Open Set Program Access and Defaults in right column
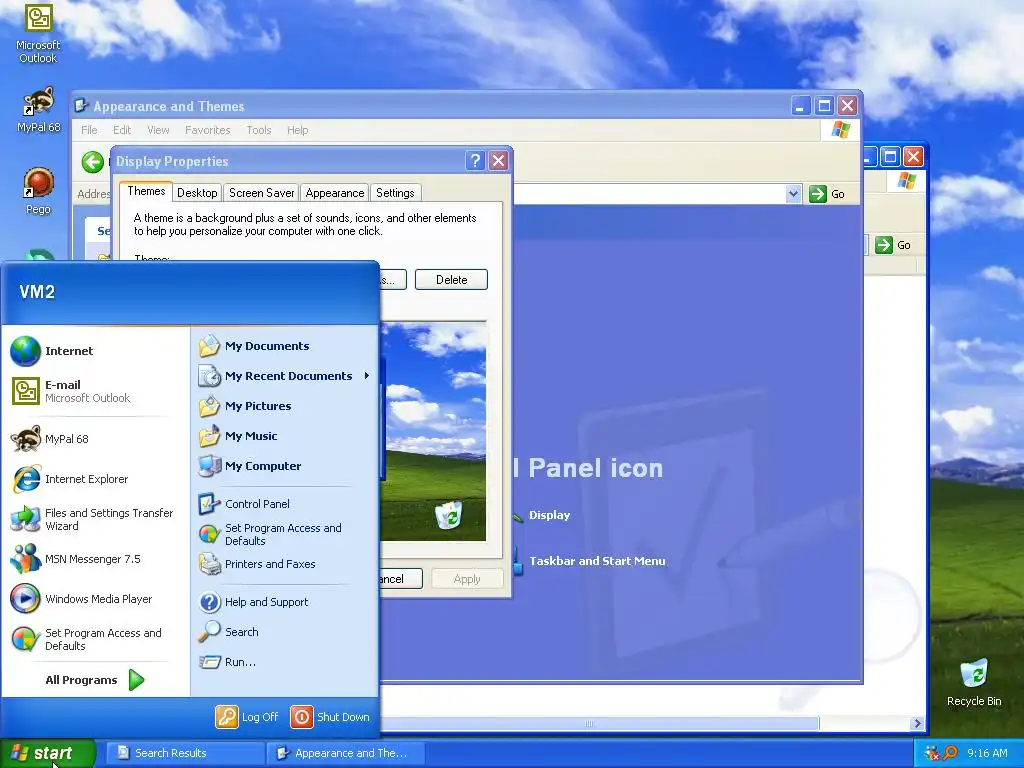The image size is (1024, 768). tap(270, 534)
